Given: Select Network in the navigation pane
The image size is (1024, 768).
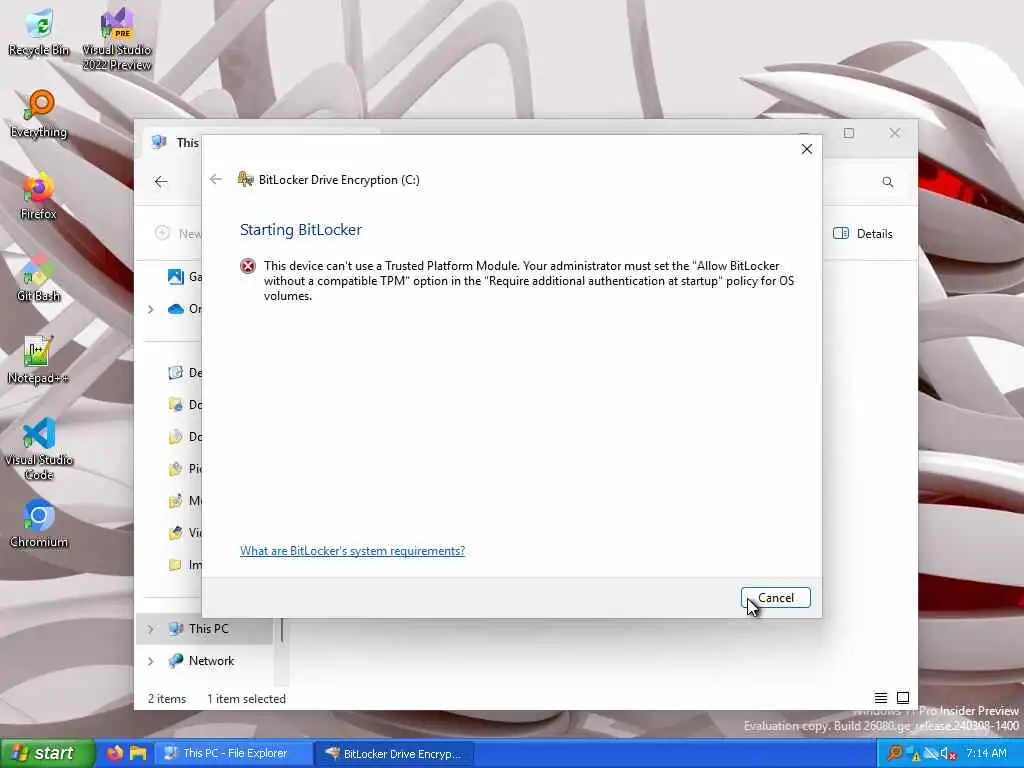Looking at the screenshot, I should click(x=201, y=661).
